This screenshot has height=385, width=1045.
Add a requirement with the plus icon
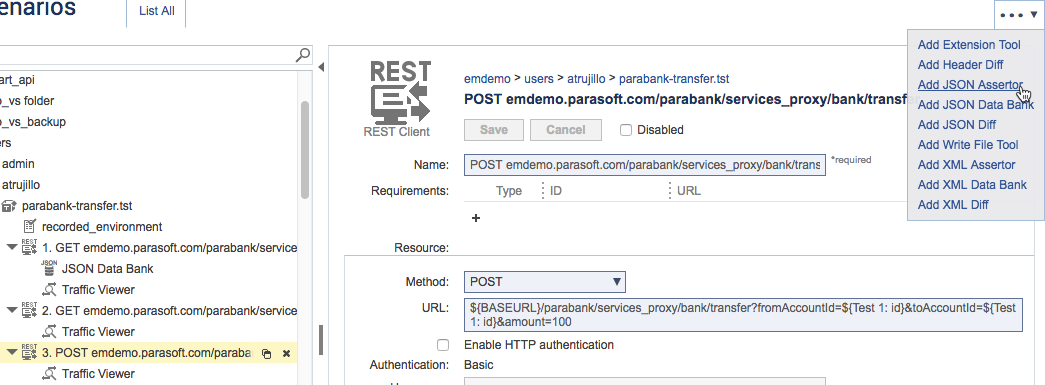(x=476, y=218)
